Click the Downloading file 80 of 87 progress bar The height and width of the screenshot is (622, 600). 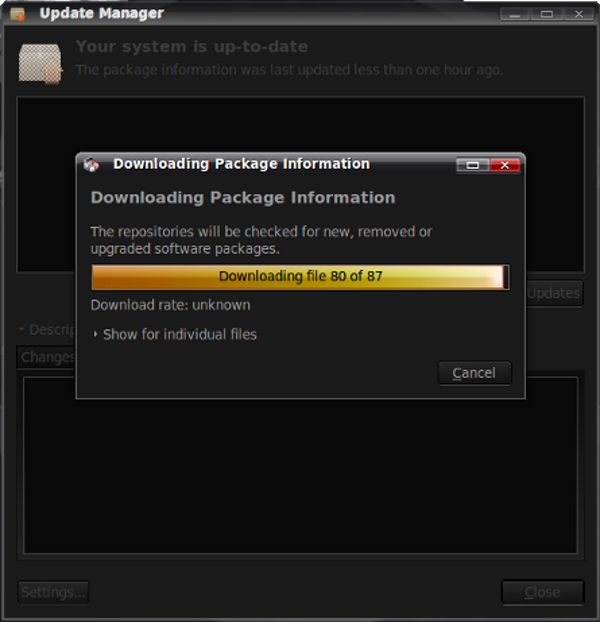pyautogui.click(x=300, y=276)
